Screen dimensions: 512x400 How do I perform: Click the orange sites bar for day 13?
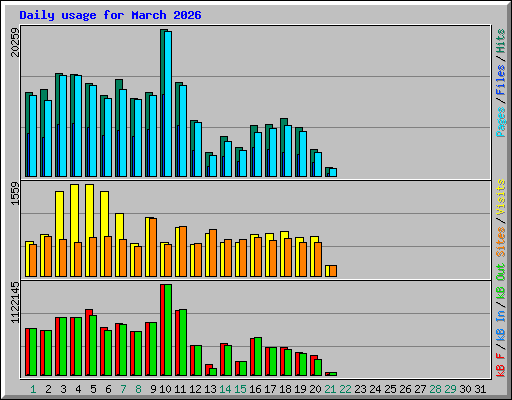tap(213, 253)
